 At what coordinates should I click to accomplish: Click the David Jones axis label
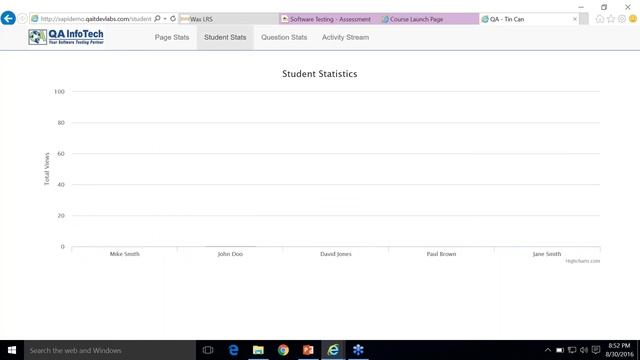click(336, 254)
